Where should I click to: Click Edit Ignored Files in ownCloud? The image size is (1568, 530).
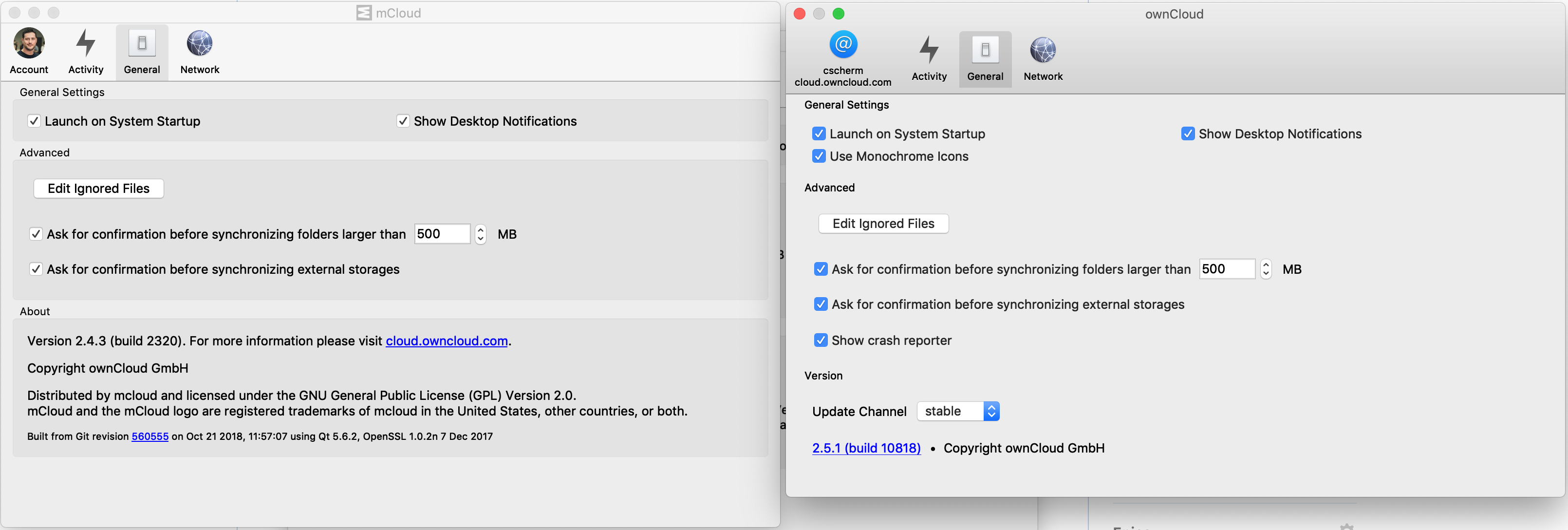click(x=883, y=224)
